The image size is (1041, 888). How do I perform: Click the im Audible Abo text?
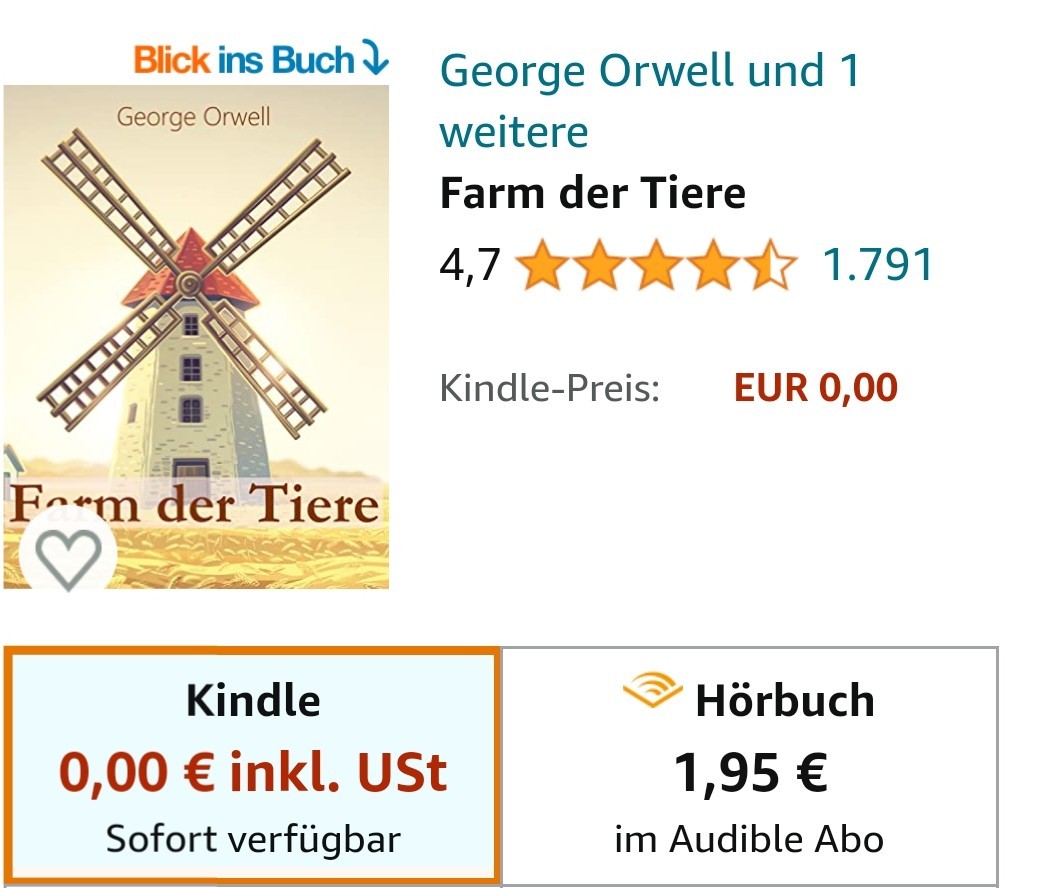(749, 839)
